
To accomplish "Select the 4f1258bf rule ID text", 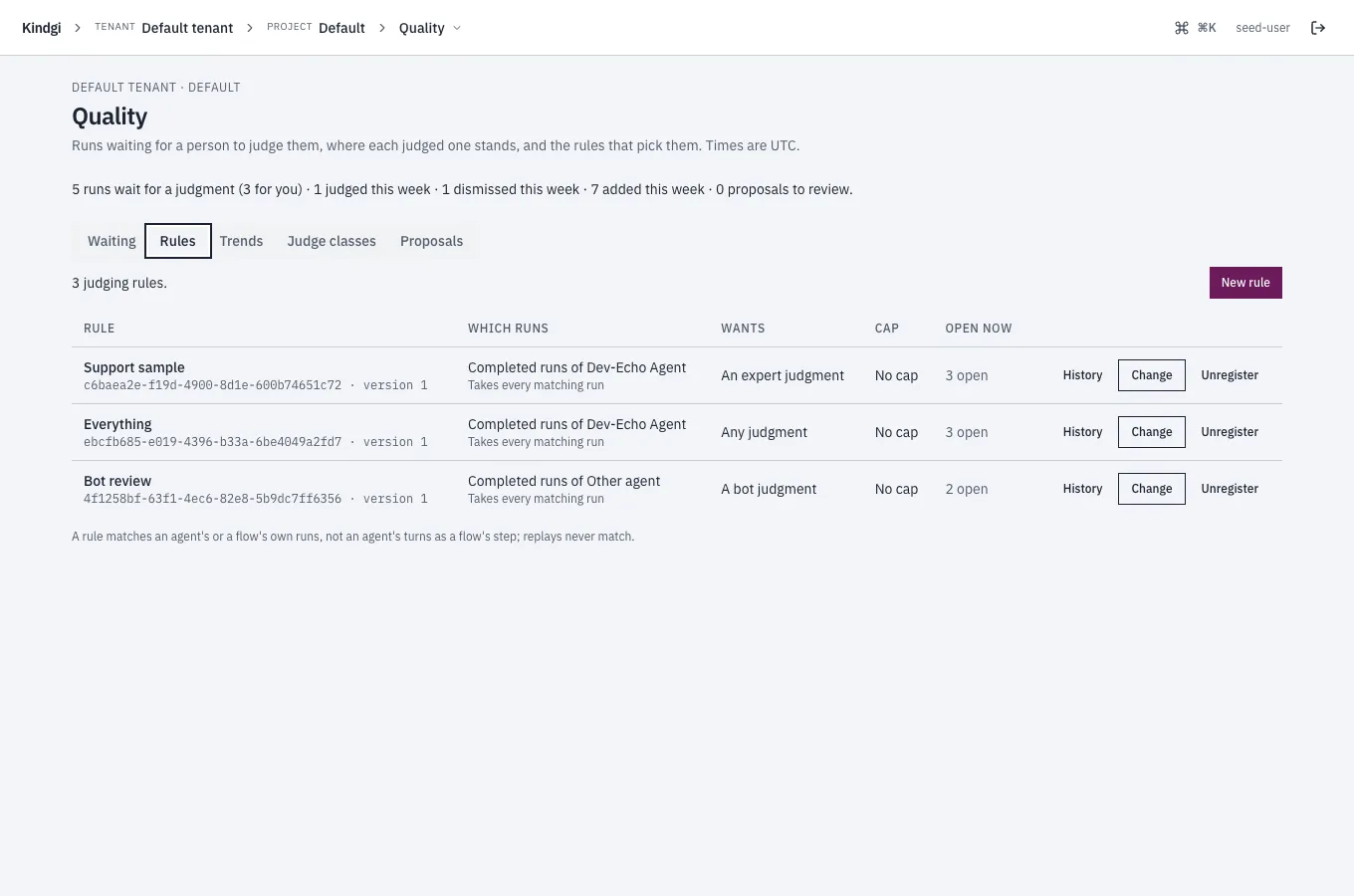I will pyautogui.click(x=212, y=499).
